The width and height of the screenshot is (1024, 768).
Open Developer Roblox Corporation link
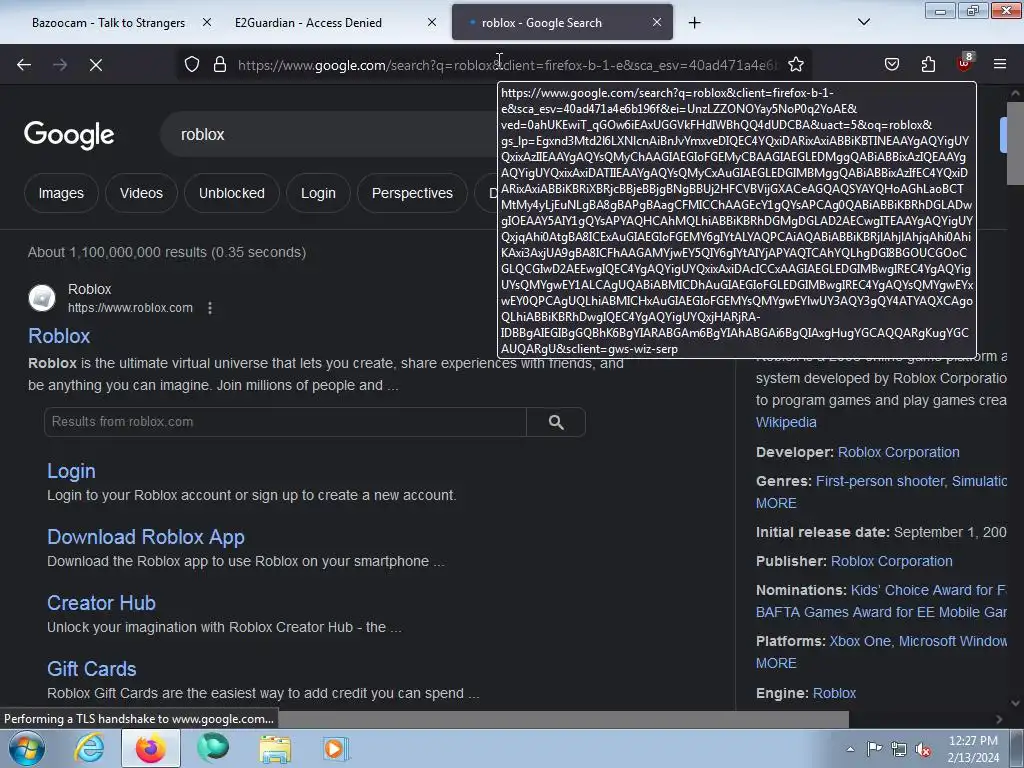tap(899, 452)
